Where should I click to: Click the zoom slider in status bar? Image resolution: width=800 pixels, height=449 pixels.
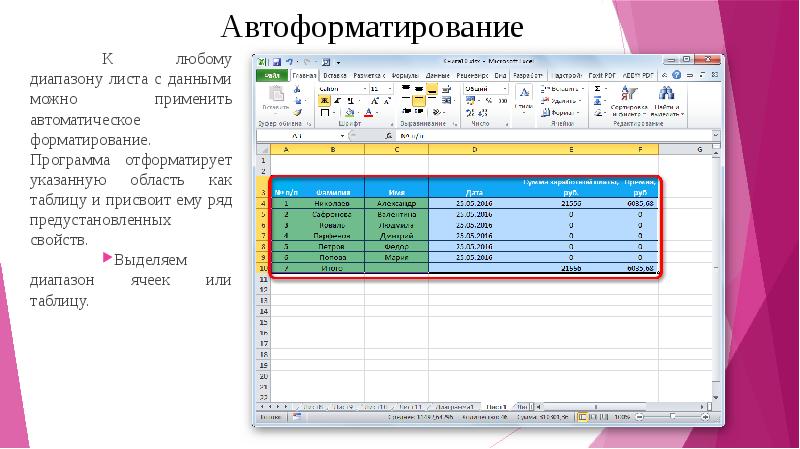pos(673,415)
